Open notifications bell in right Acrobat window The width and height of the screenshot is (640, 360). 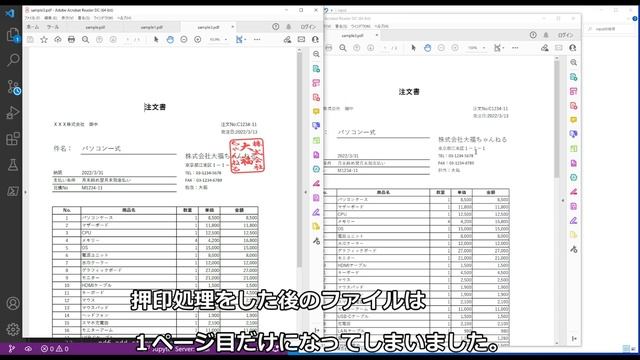pos(546,35)
